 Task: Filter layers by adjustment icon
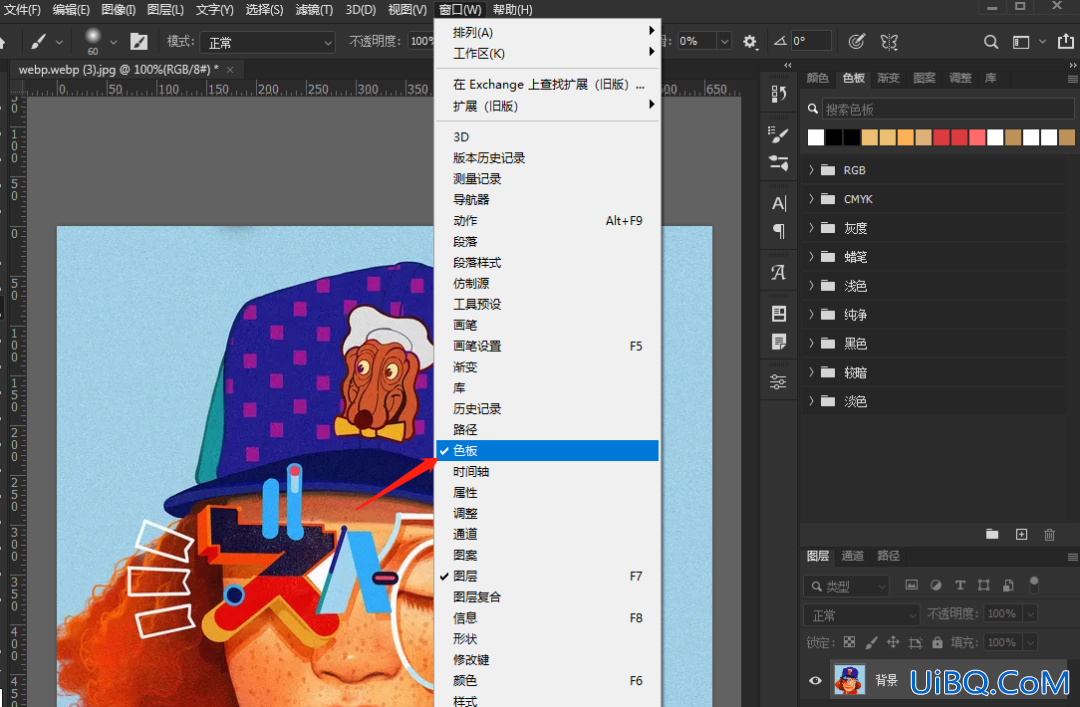tap(935, 585)
